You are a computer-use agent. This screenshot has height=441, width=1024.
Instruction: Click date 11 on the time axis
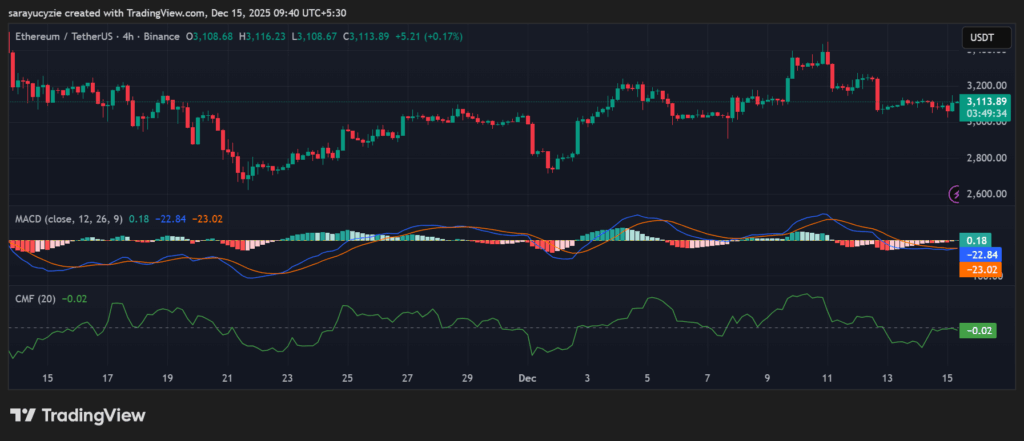click(x=827, y=379)
